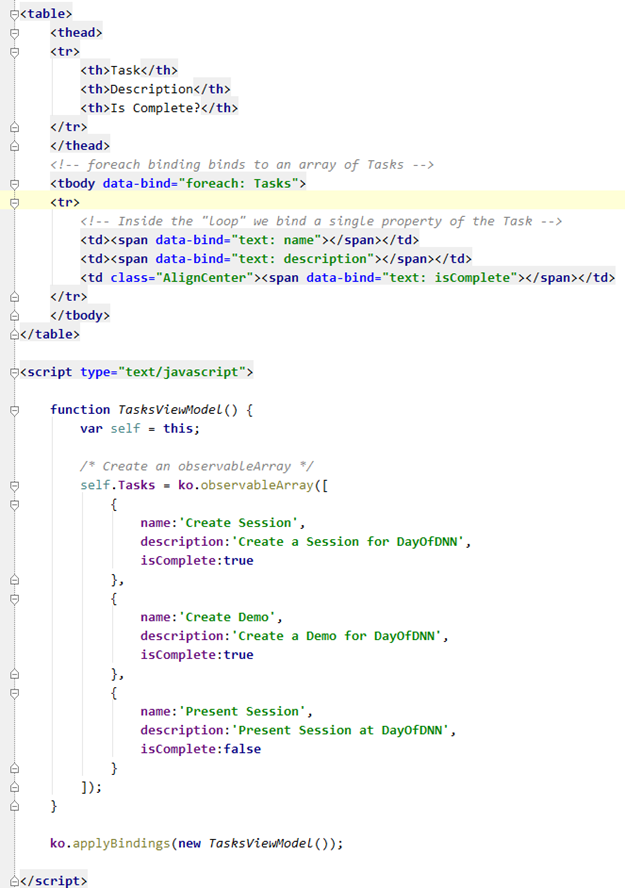This screenshot has width=625, height=888.
Task: Click 'self.Tasks' in the assignment line
Action: (x=118, y=485)
